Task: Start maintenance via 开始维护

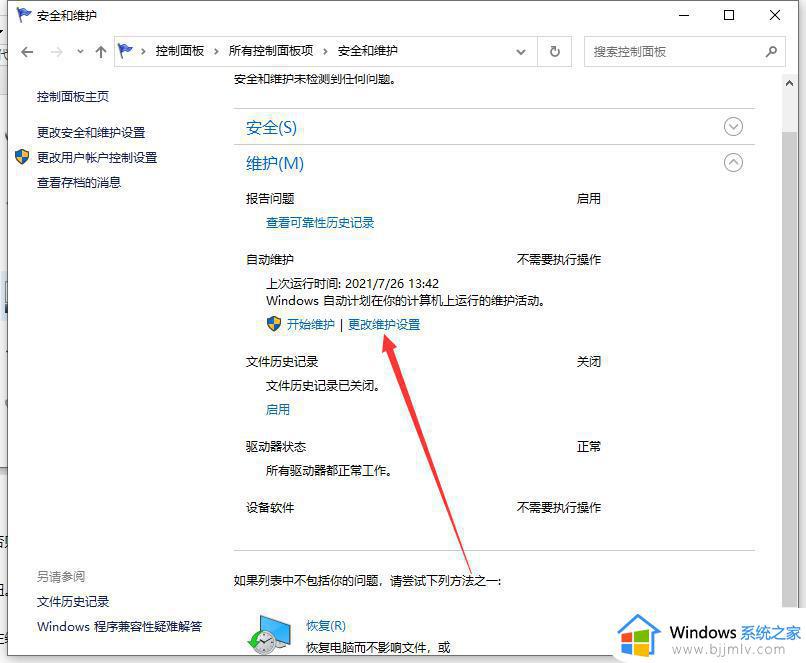Action: 310,324
